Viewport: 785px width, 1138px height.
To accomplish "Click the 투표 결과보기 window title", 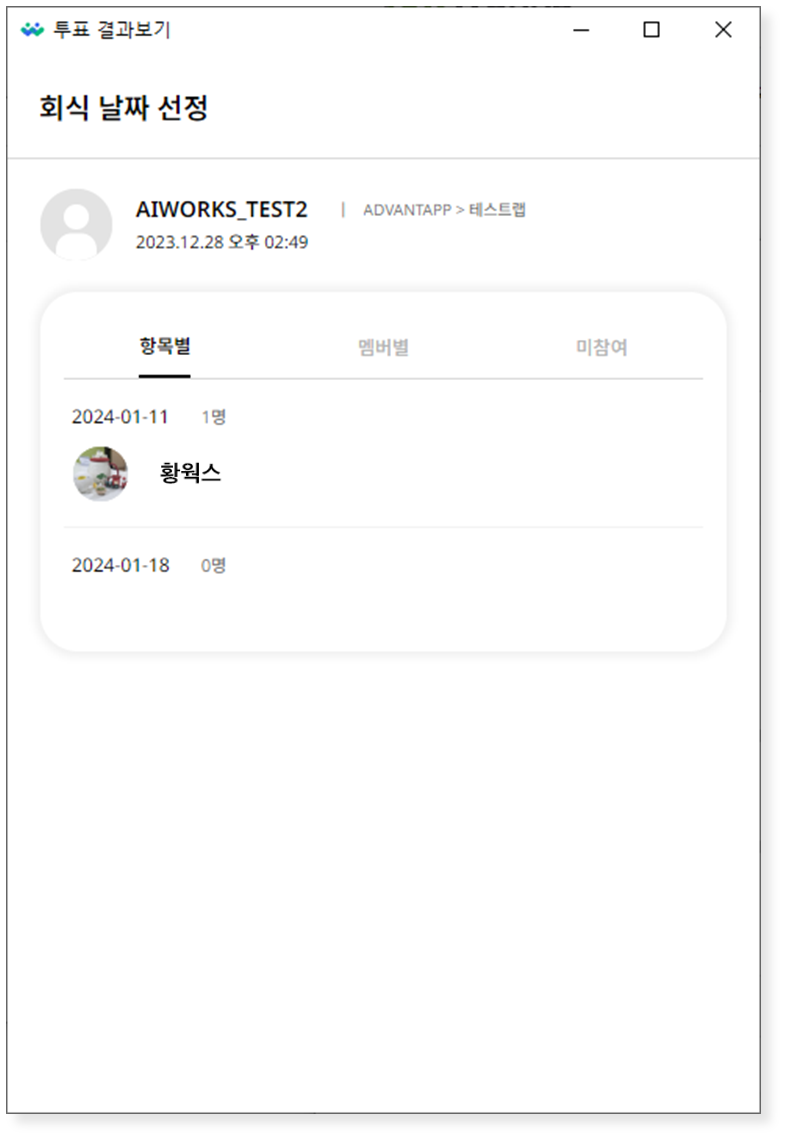I will click(x=112, y=30).
